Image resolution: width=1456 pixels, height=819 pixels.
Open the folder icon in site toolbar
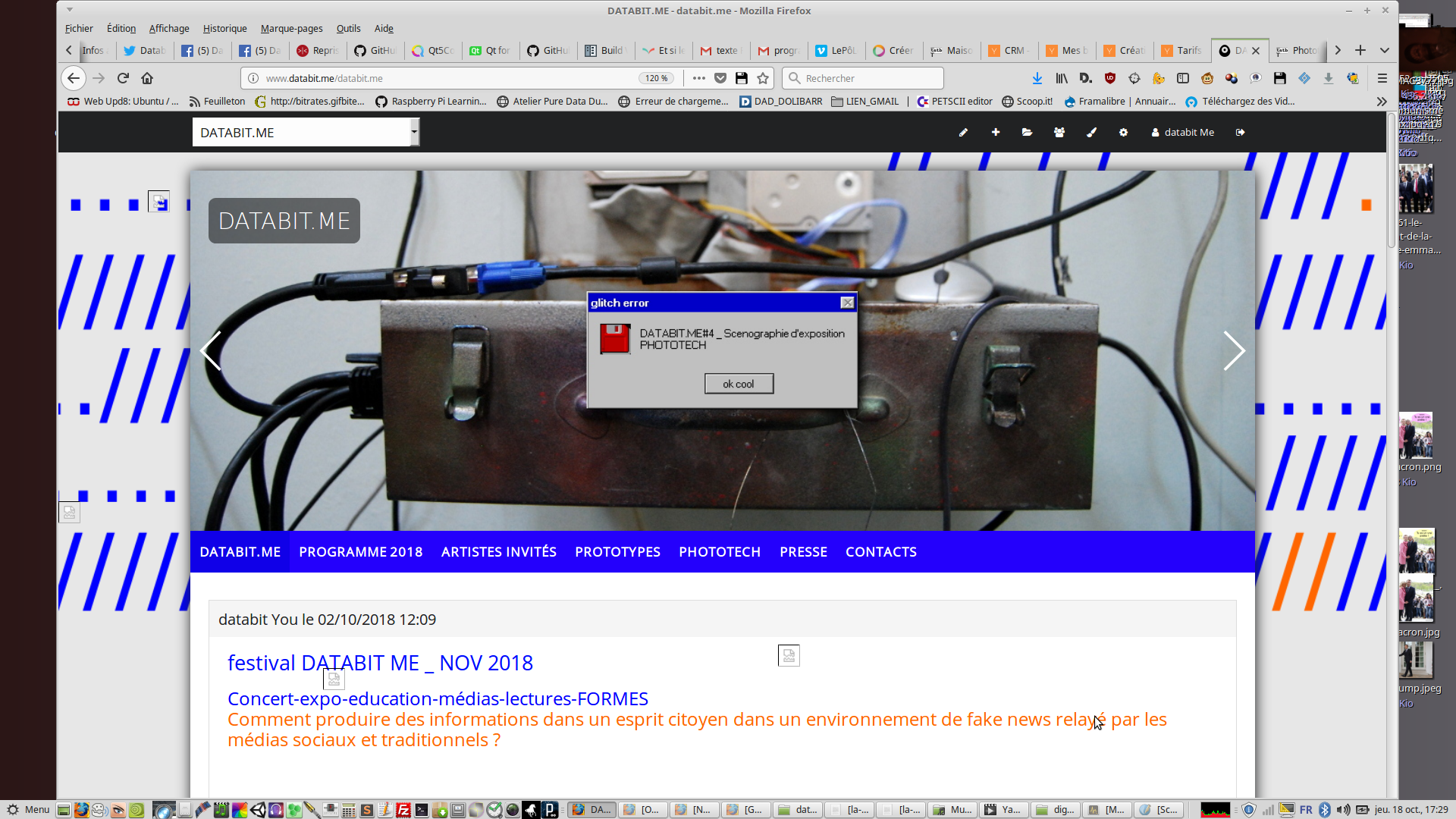1027,132
